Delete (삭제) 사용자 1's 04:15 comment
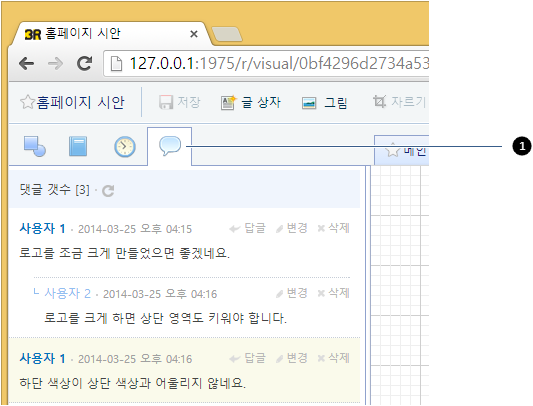This screenshot has width=533, height=406. (333, 228)
